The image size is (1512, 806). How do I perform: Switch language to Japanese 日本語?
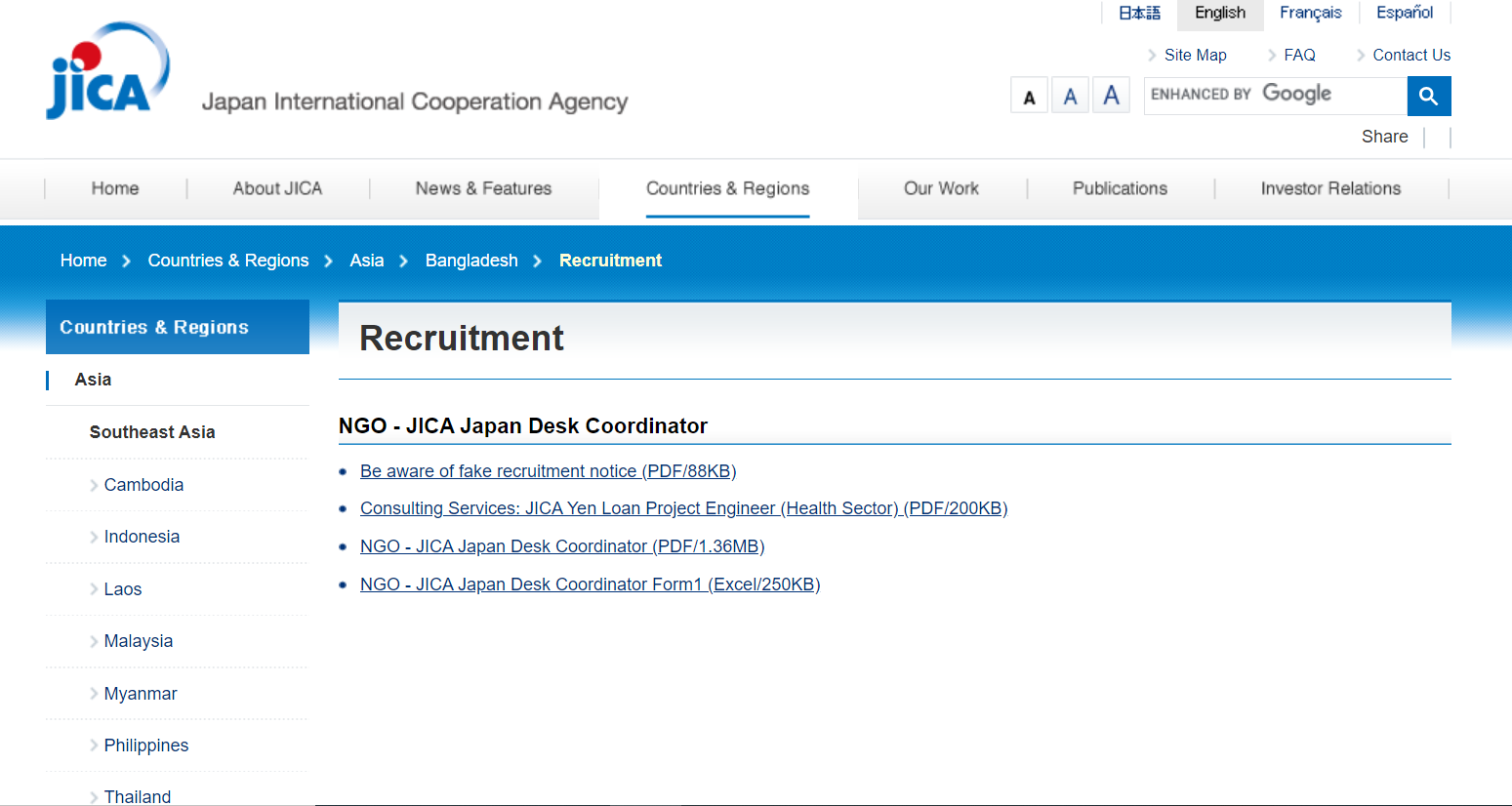click(x=1139, y=13)
